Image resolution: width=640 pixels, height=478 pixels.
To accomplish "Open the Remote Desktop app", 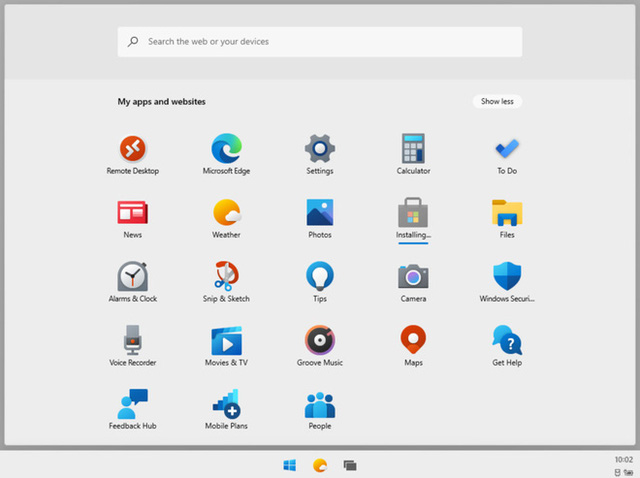I will click(x=132, y=150).
